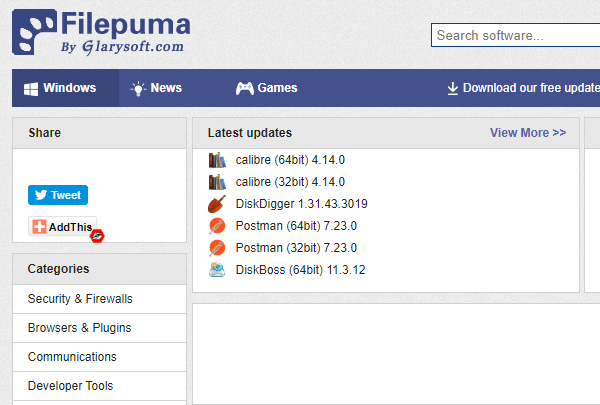Open Postman (64bit) 7.23.0
The width and height of the screenshot is (600, 405).
click(x=296, y=226)
